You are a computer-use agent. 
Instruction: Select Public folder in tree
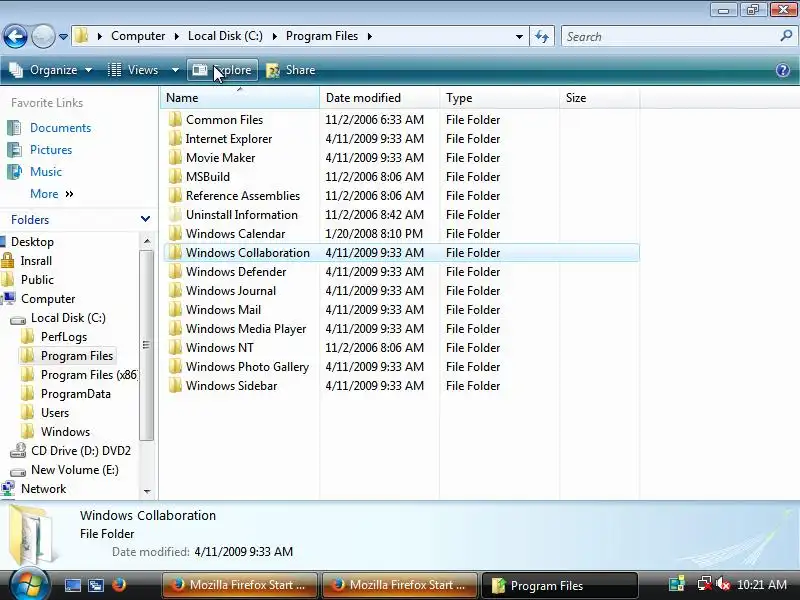37,280
